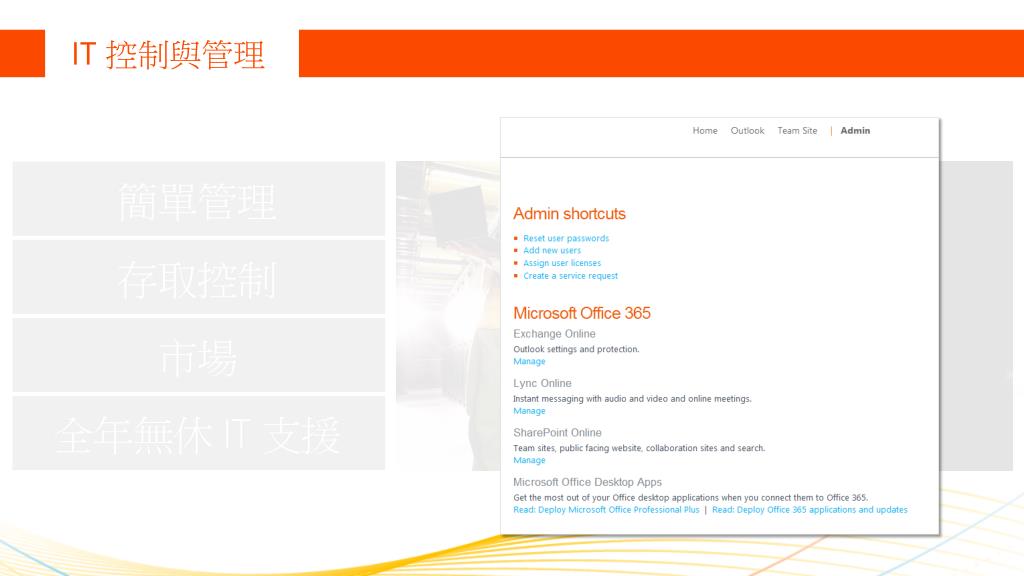Screen dimensions: 1024x576
Task: Click the Lync Online section title
Action: [x=542, y=383]
